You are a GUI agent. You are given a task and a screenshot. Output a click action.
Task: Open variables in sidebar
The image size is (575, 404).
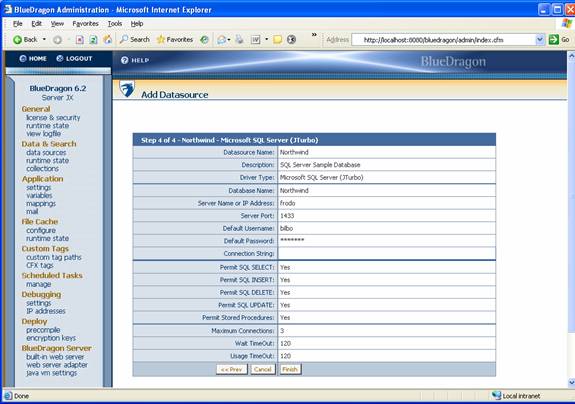[39, 195]
